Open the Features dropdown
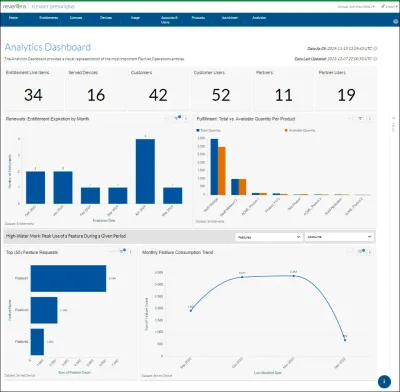 click(x=269, y=237)
